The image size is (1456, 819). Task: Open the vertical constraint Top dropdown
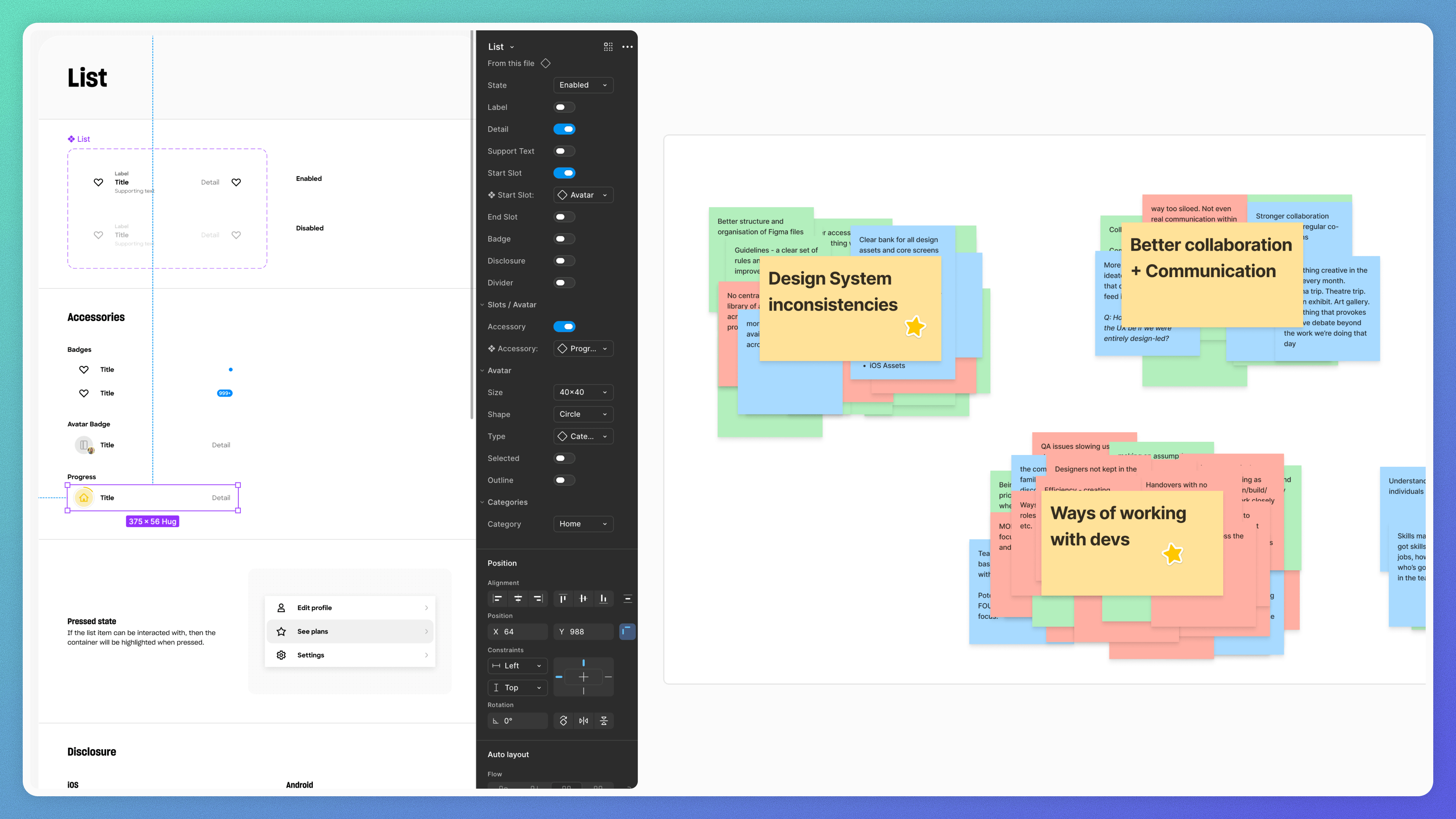[x=517, y=688]
